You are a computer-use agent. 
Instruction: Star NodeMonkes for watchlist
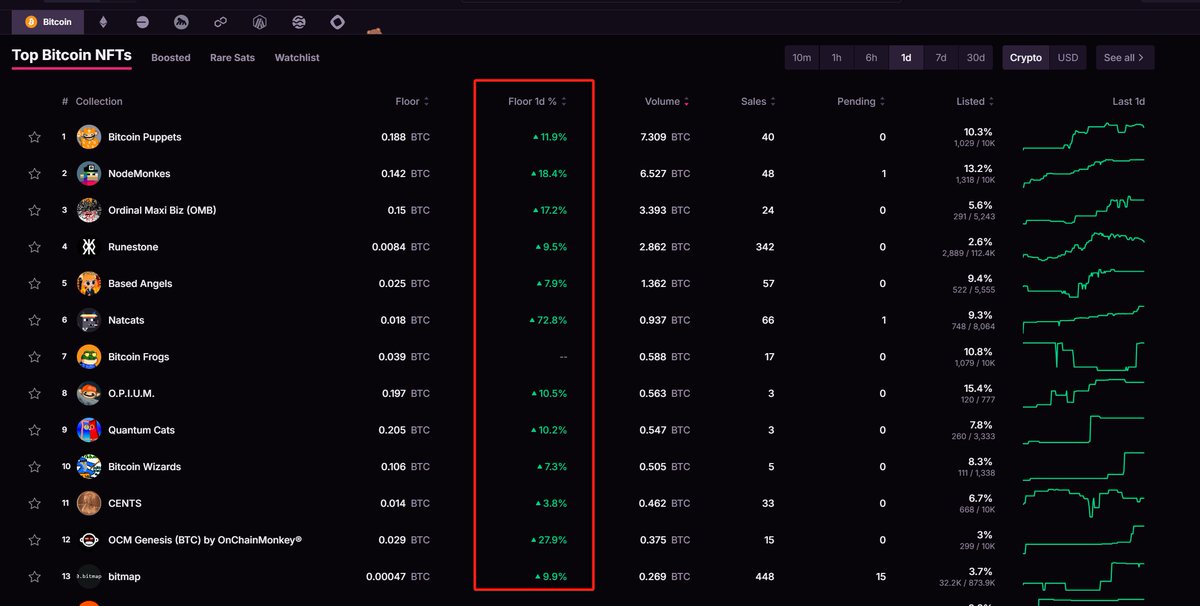(35, 174)
